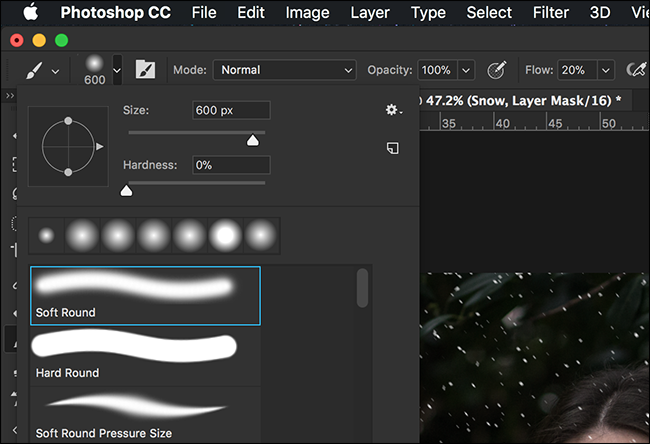Toggle pressure for opacity button

496,70
